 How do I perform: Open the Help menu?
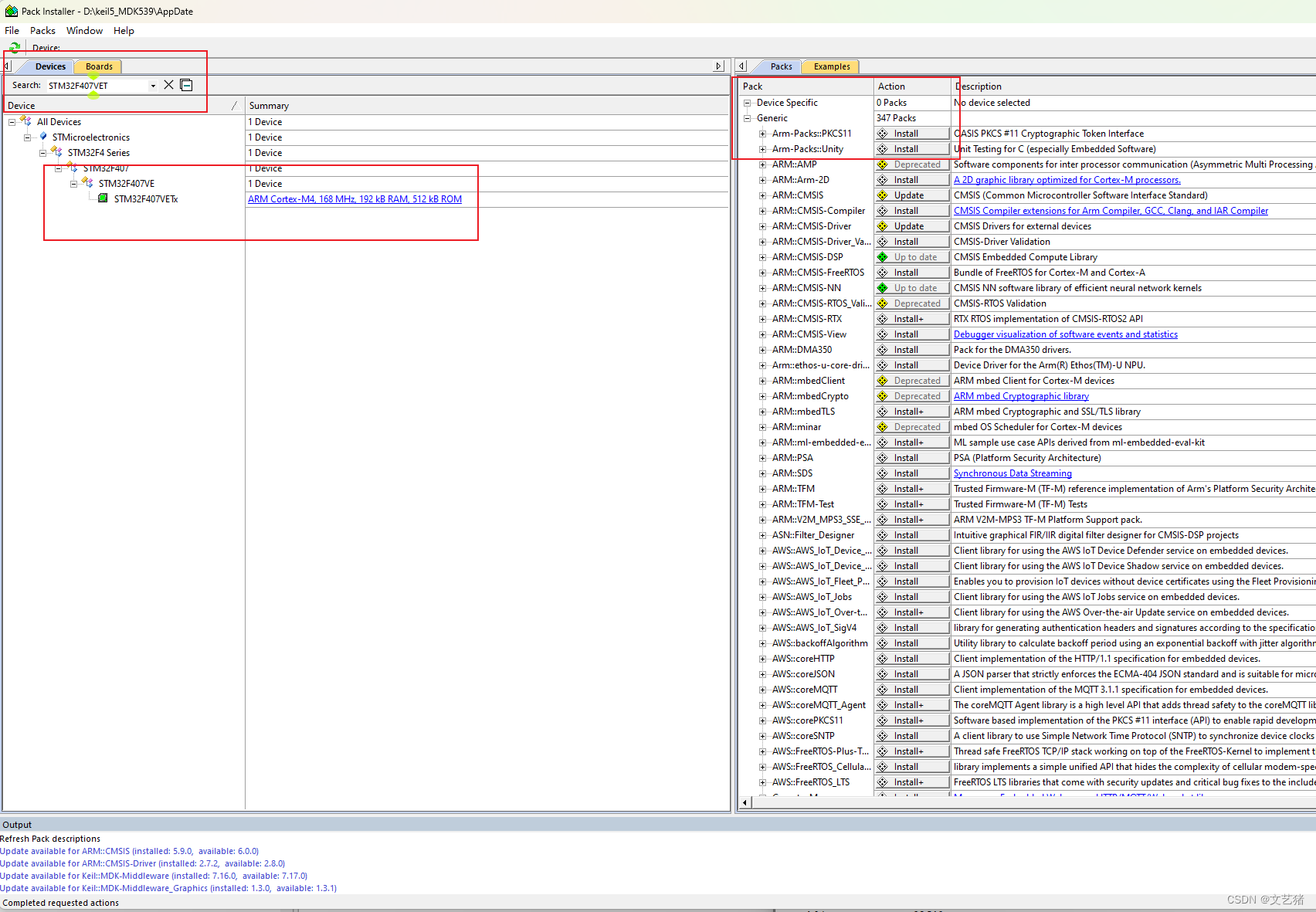click(124, 31)
